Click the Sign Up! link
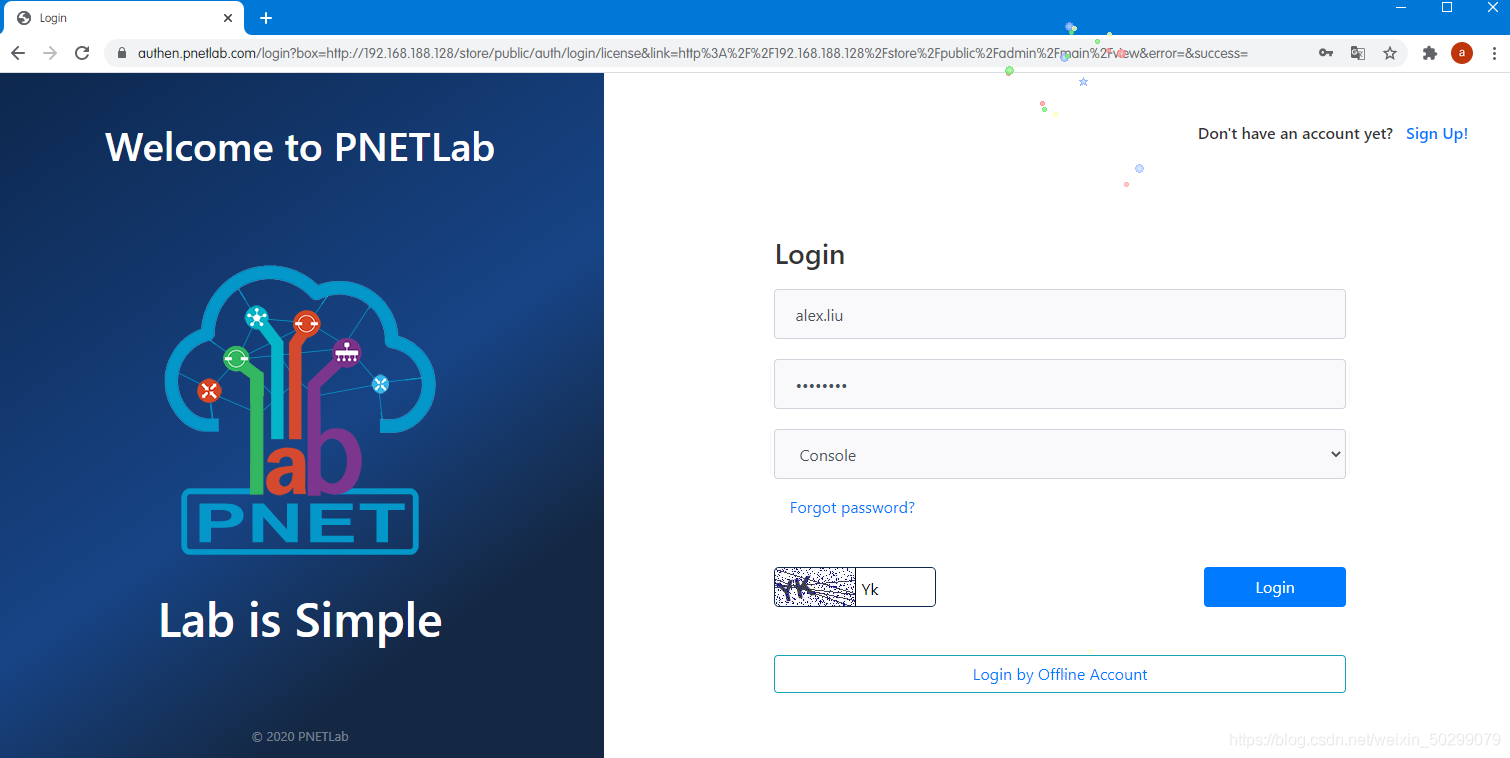The image size is (1510, 758). tap(1437, 134)
